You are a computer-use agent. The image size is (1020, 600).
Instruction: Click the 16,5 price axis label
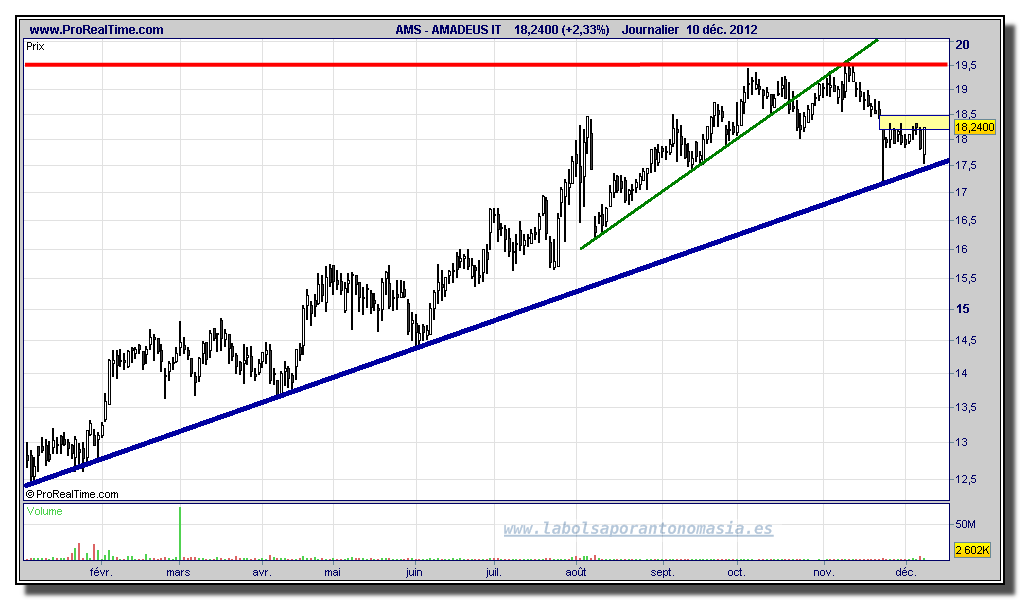(x=965, y=221)
